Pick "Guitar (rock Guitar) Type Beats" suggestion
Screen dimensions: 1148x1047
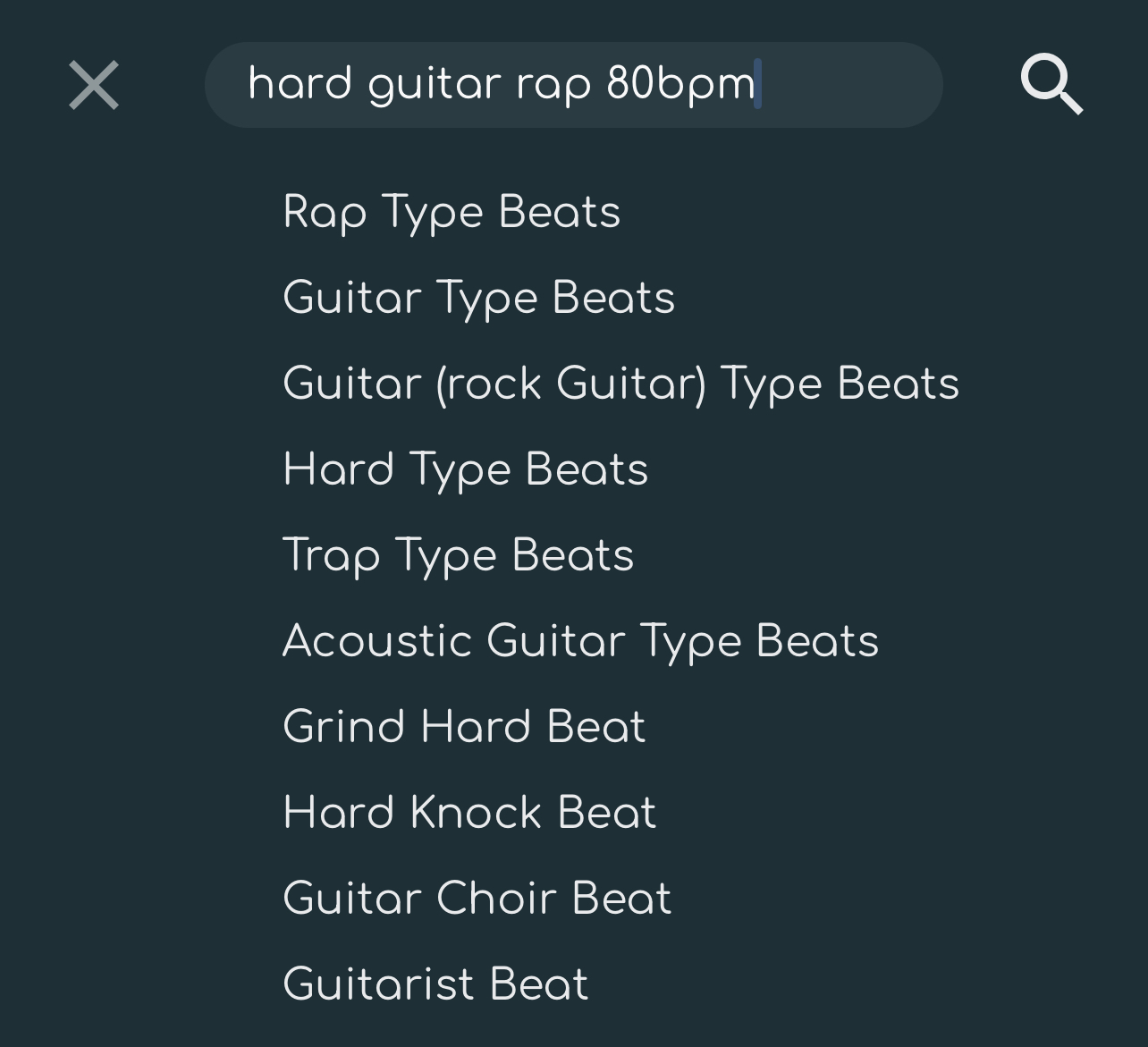[x=620, y=384]
